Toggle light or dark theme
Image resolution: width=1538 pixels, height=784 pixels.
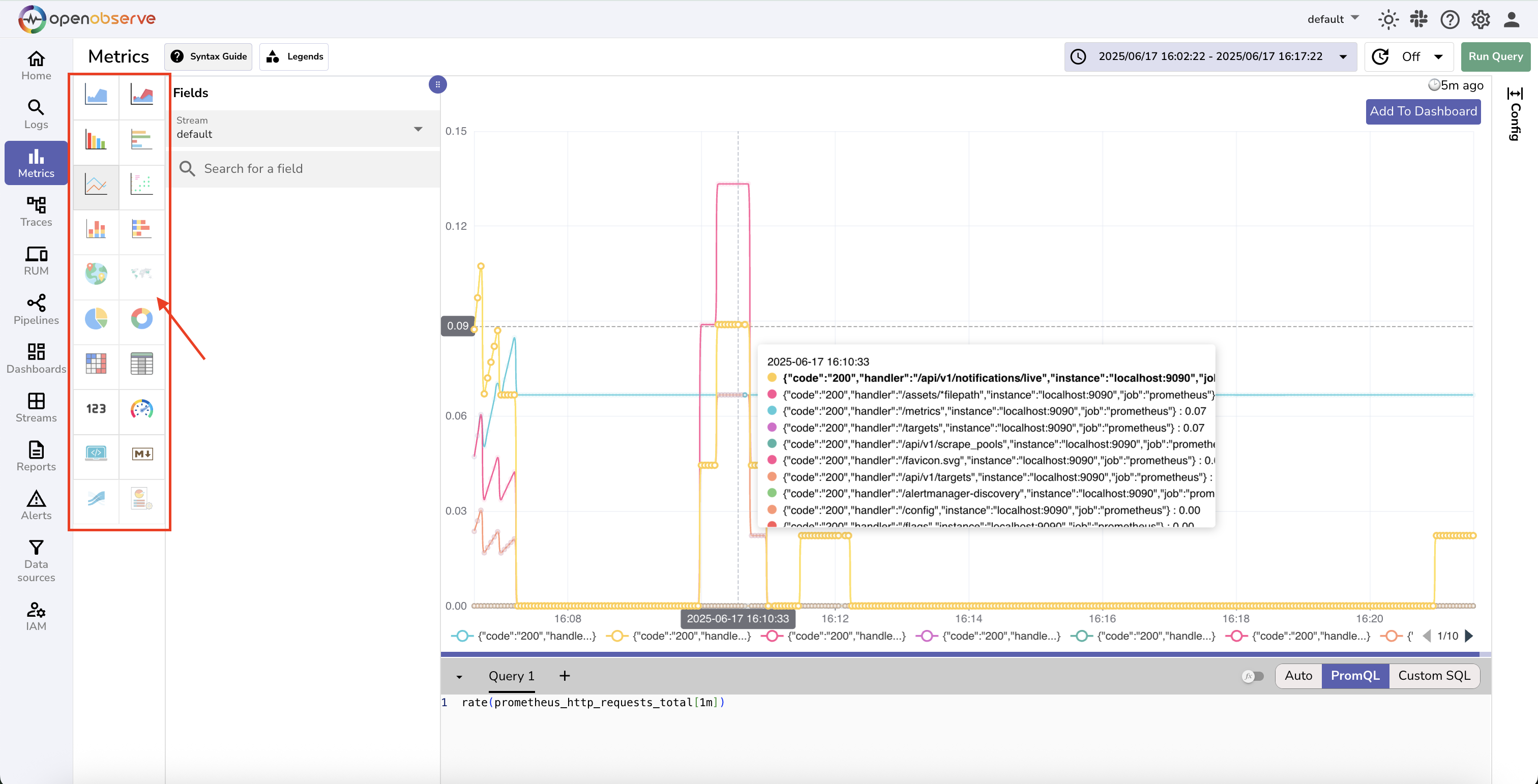coord(1389,19)
